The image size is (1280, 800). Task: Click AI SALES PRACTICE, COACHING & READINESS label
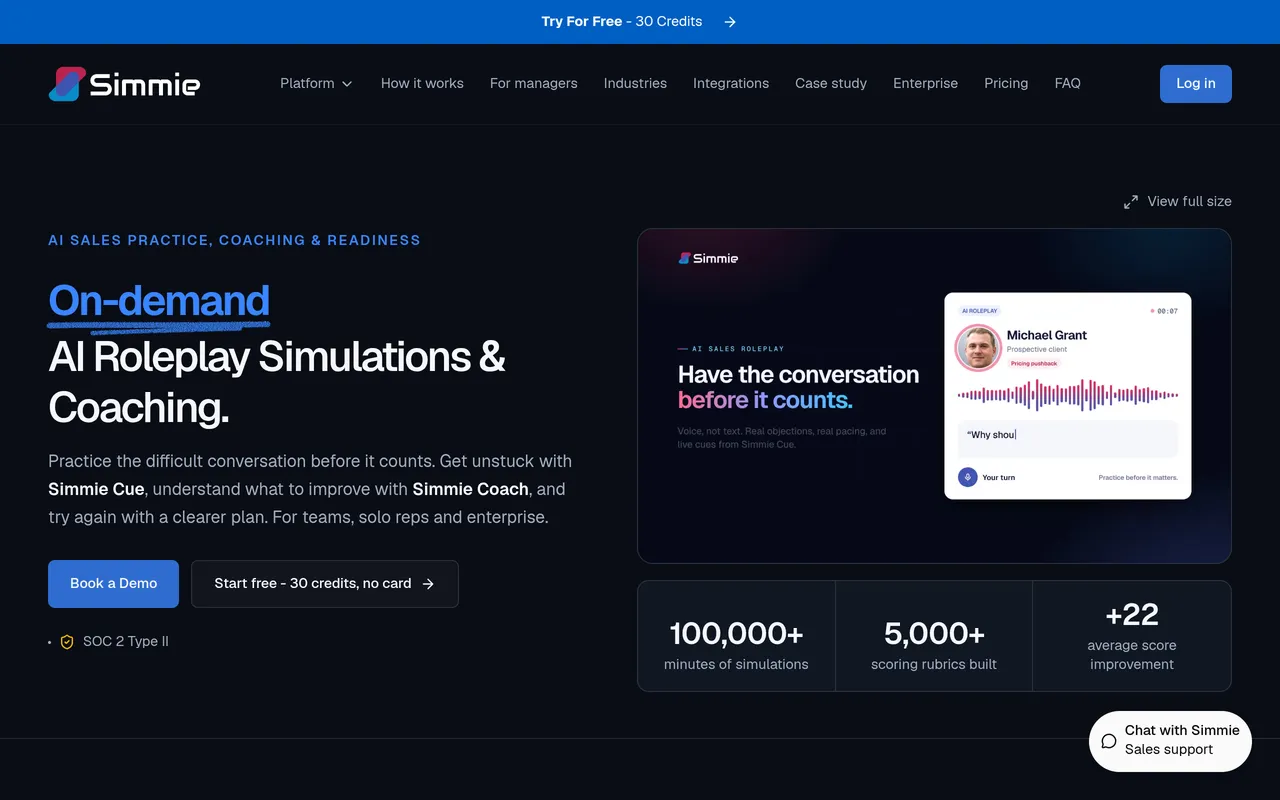(x=234, y=240)
